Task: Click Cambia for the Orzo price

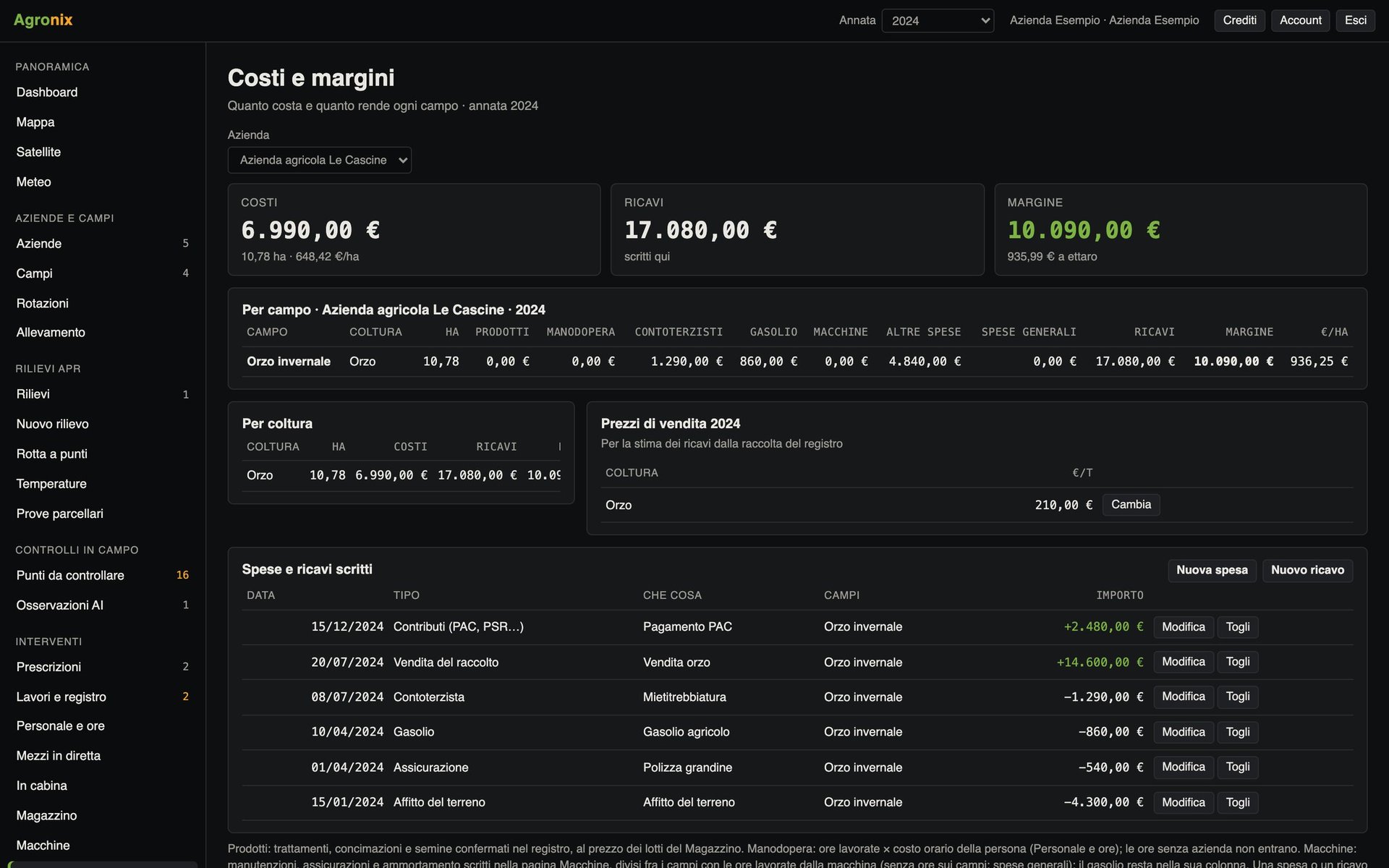Action: (x=1131, y=504)
